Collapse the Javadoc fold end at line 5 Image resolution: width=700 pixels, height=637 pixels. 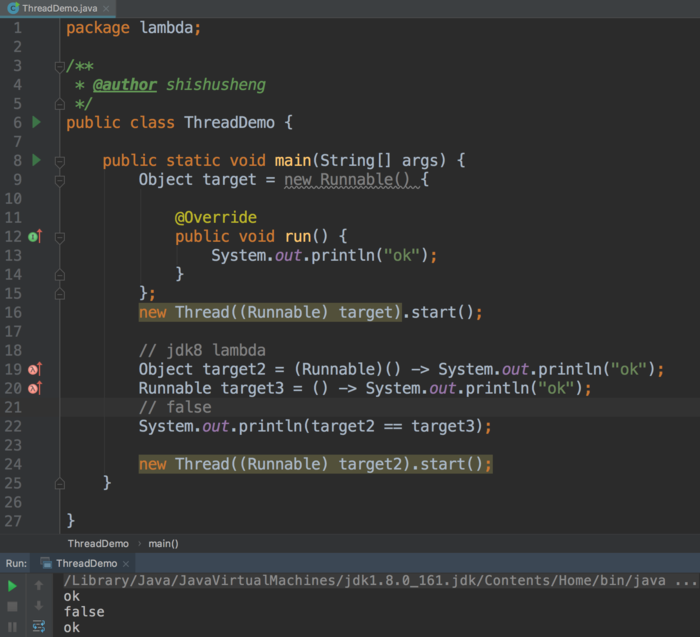[59, 104]
